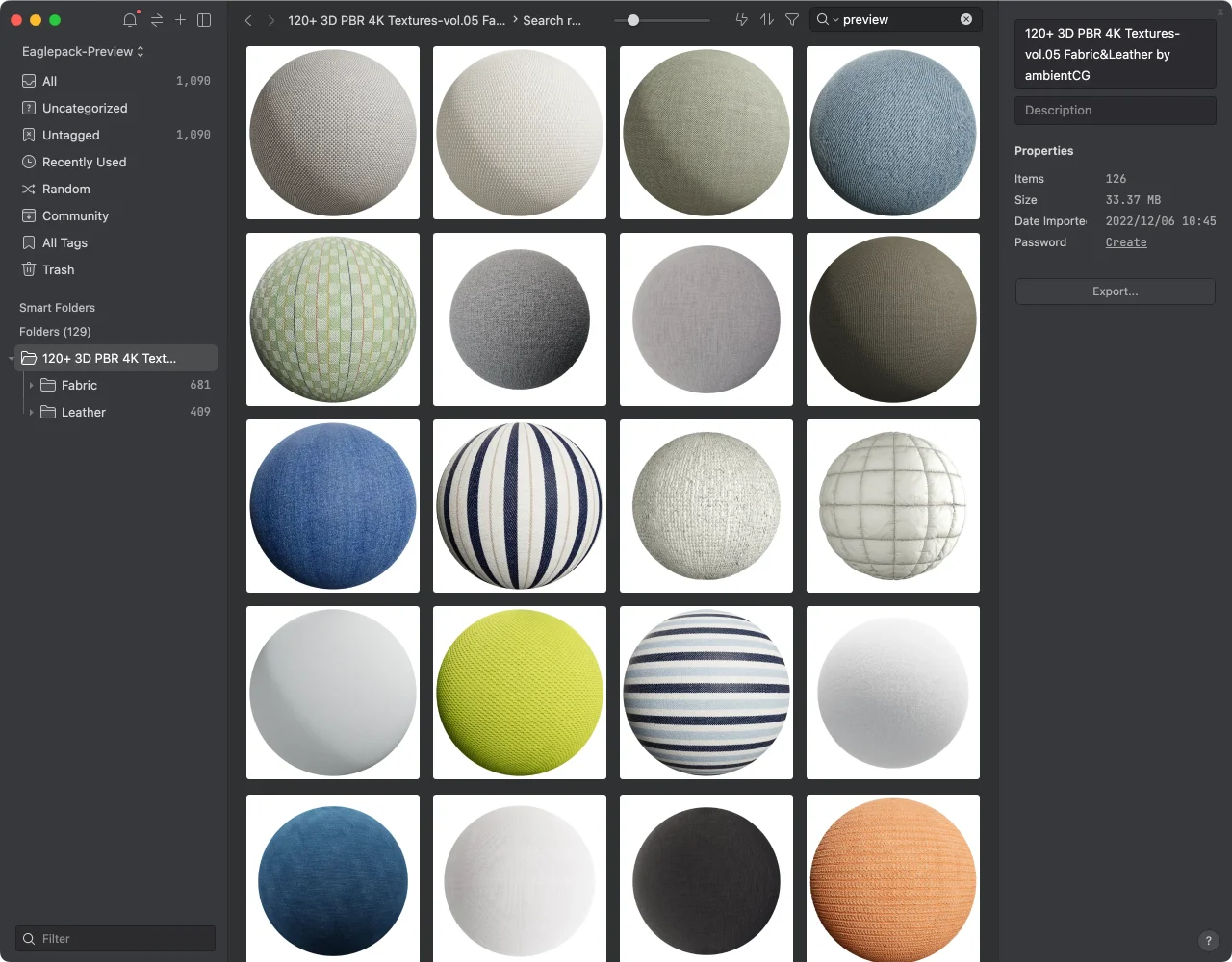Clear the preview search text
The height and width of the screenshot is (962, 1232).
click(x=966, y=19)
